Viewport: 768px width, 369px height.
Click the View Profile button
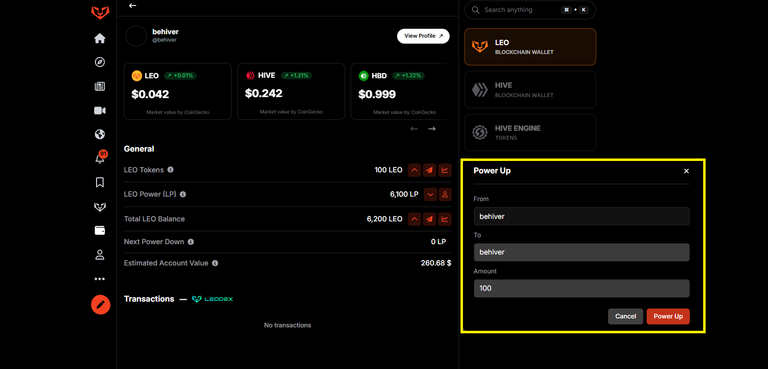tap(423, 36)
